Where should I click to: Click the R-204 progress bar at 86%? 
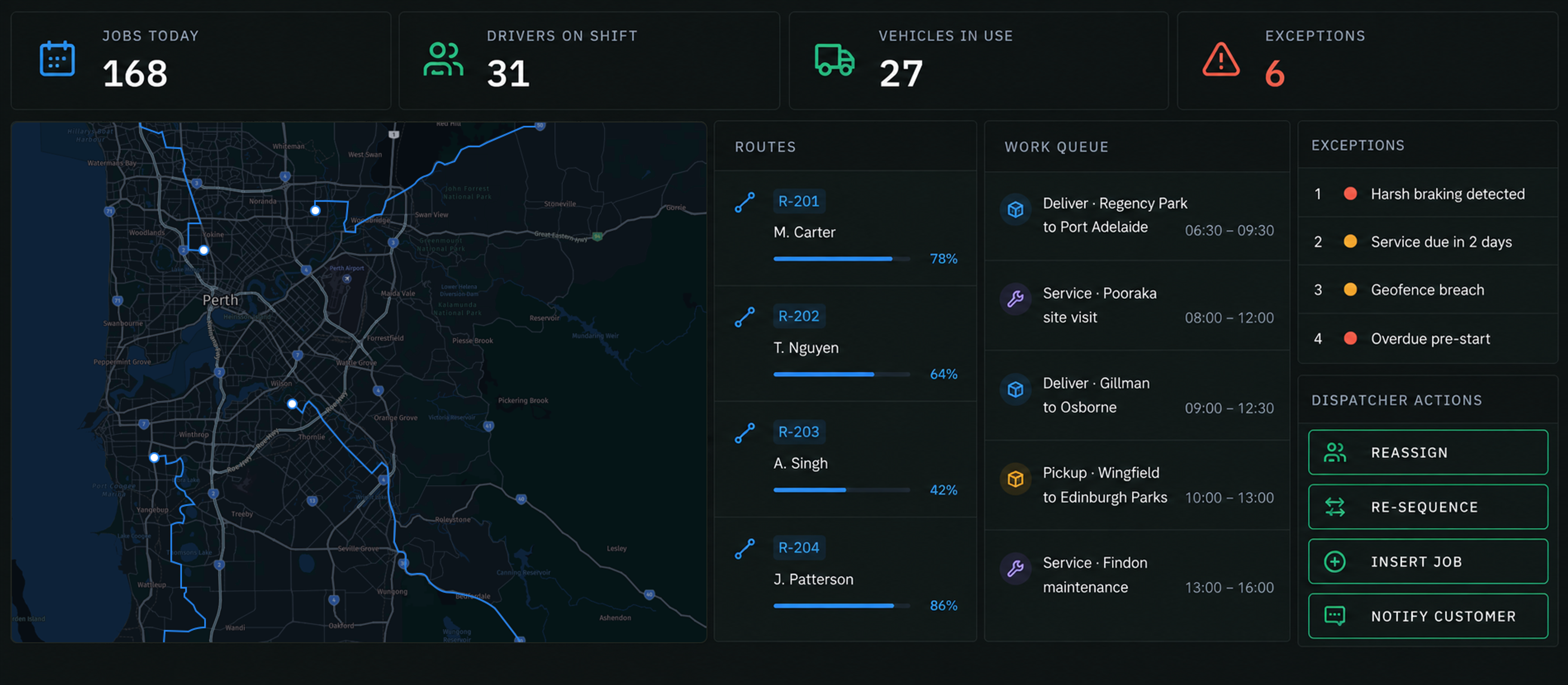(842, 606)
